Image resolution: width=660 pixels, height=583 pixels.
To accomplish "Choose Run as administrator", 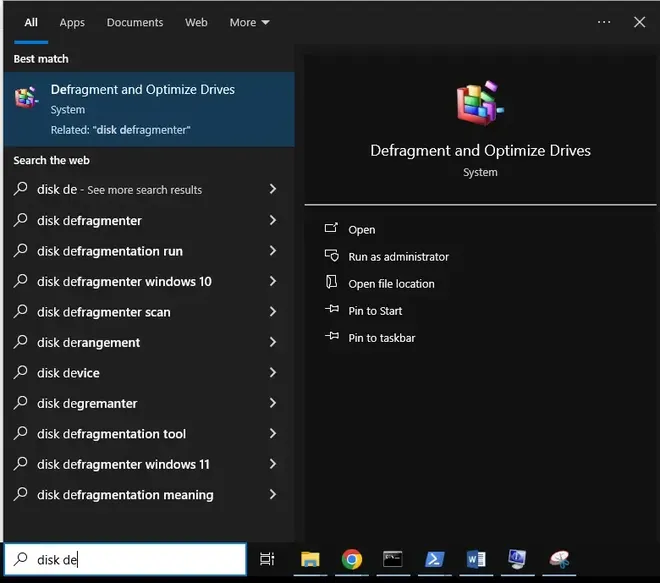I will coord(398,257).
